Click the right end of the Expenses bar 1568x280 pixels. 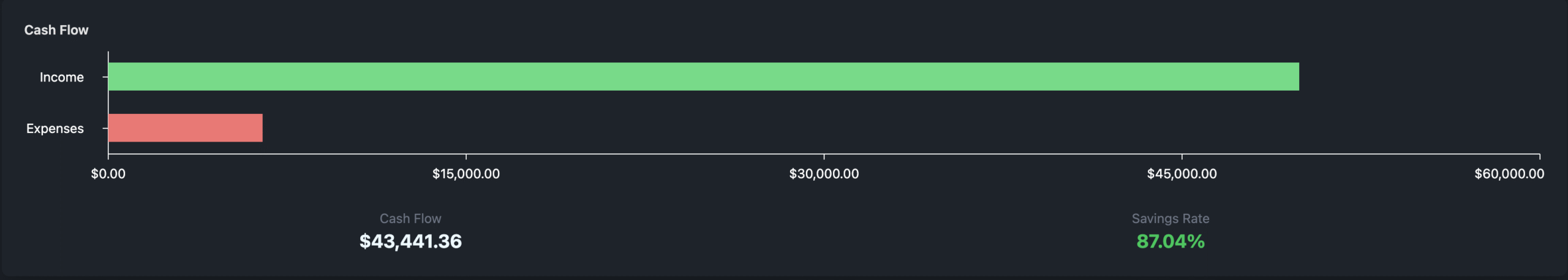pyautogui.click(x=259, y=128)
